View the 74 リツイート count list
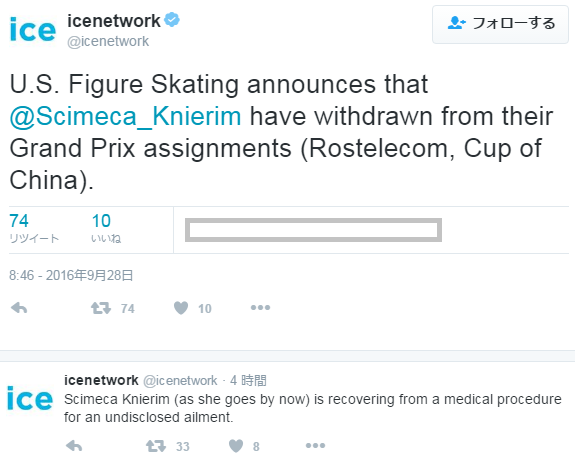 click(34, 228)
